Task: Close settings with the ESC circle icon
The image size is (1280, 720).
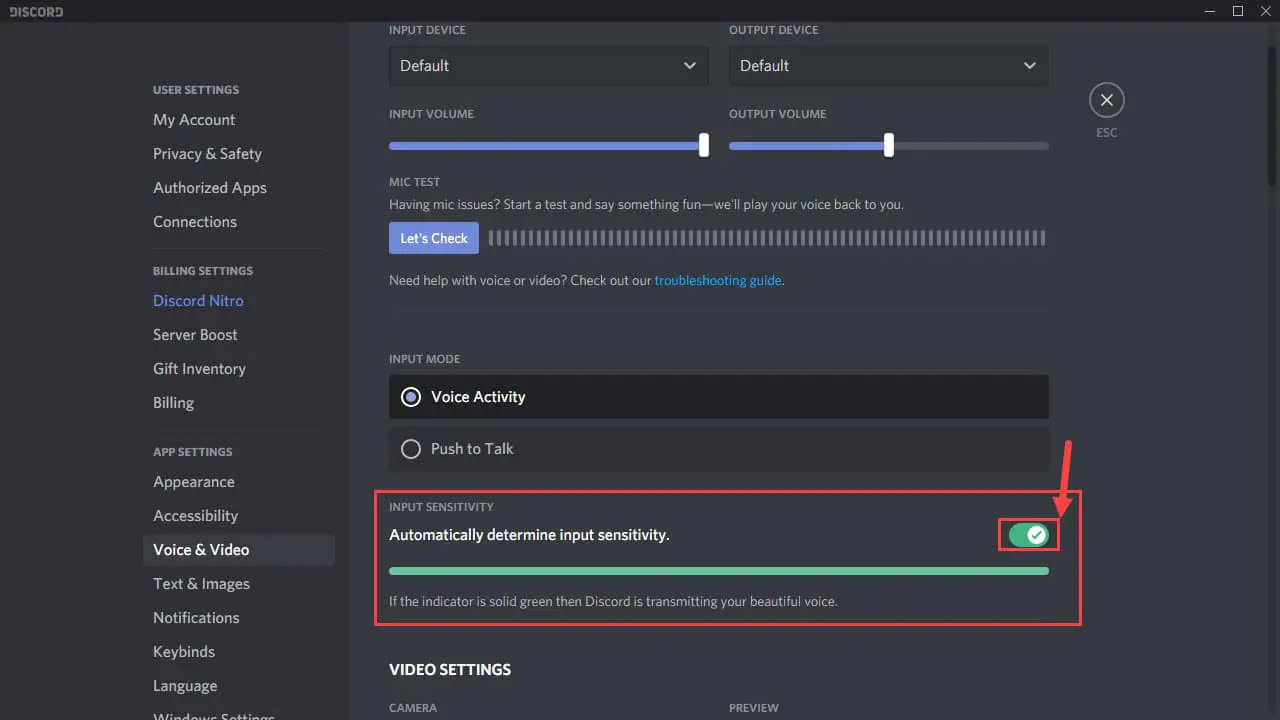Action: pos(1106,100)
